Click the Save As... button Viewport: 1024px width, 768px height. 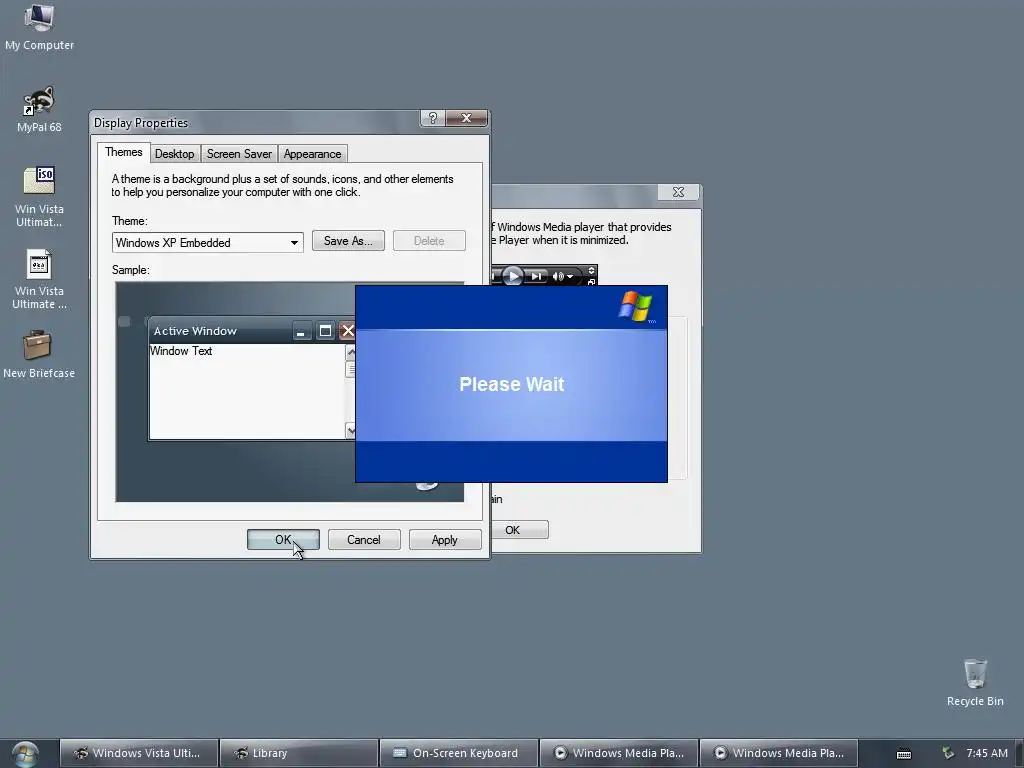coord(348,240)
